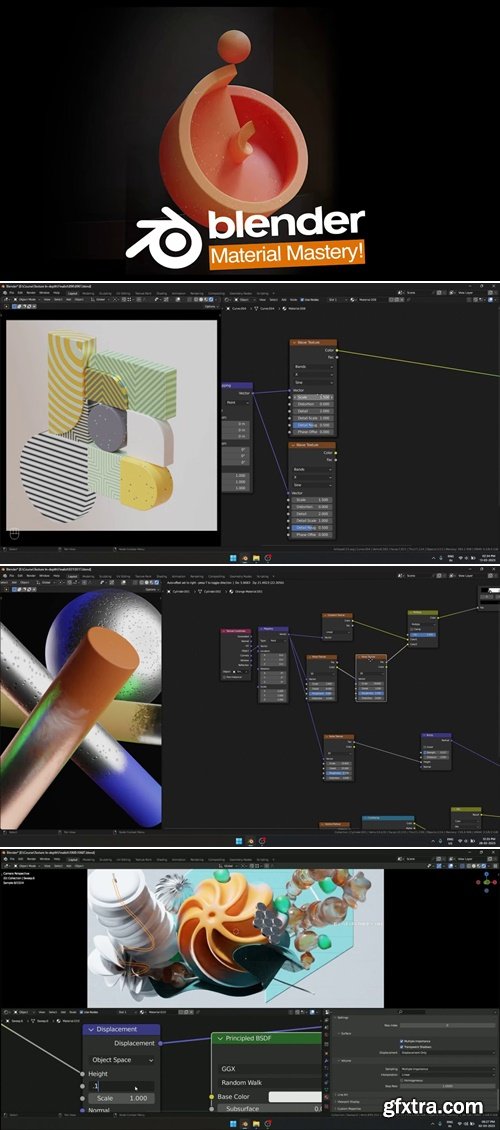Click Blender taskbar icon below bottom Blender window
This screenshot has height=1130, width=500.
[244, 1124]
